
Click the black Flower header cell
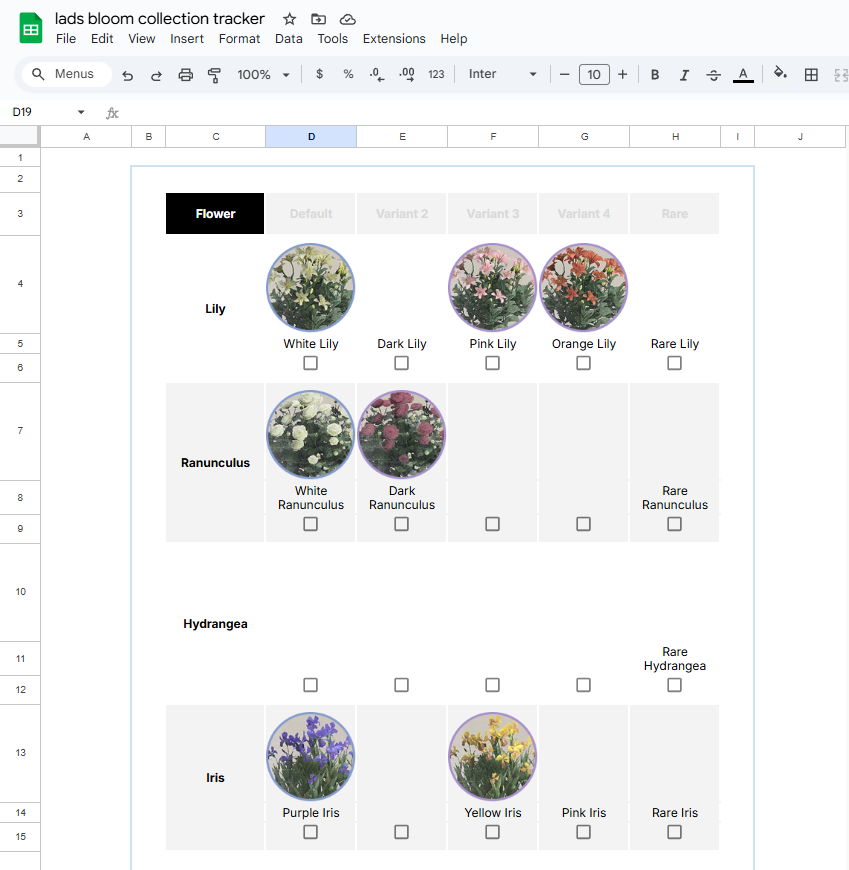pos(215,214)
